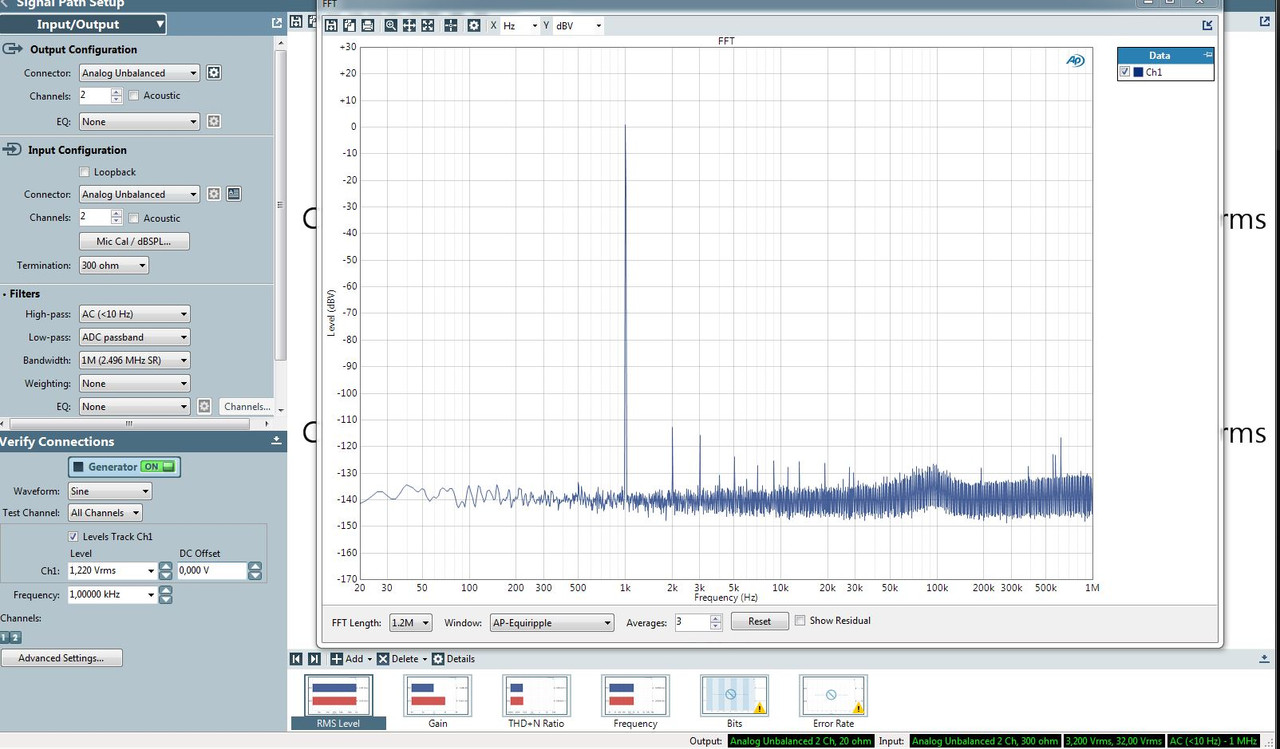Click the Advanced Settings button
The width and height of the screenshot is (1280, 749).
point(61,658)
